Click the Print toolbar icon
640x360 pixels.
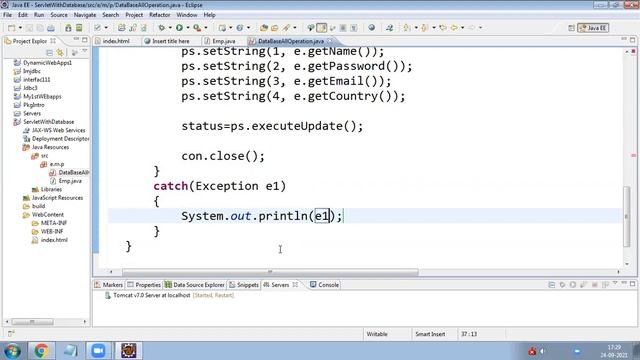click(51, 28)
